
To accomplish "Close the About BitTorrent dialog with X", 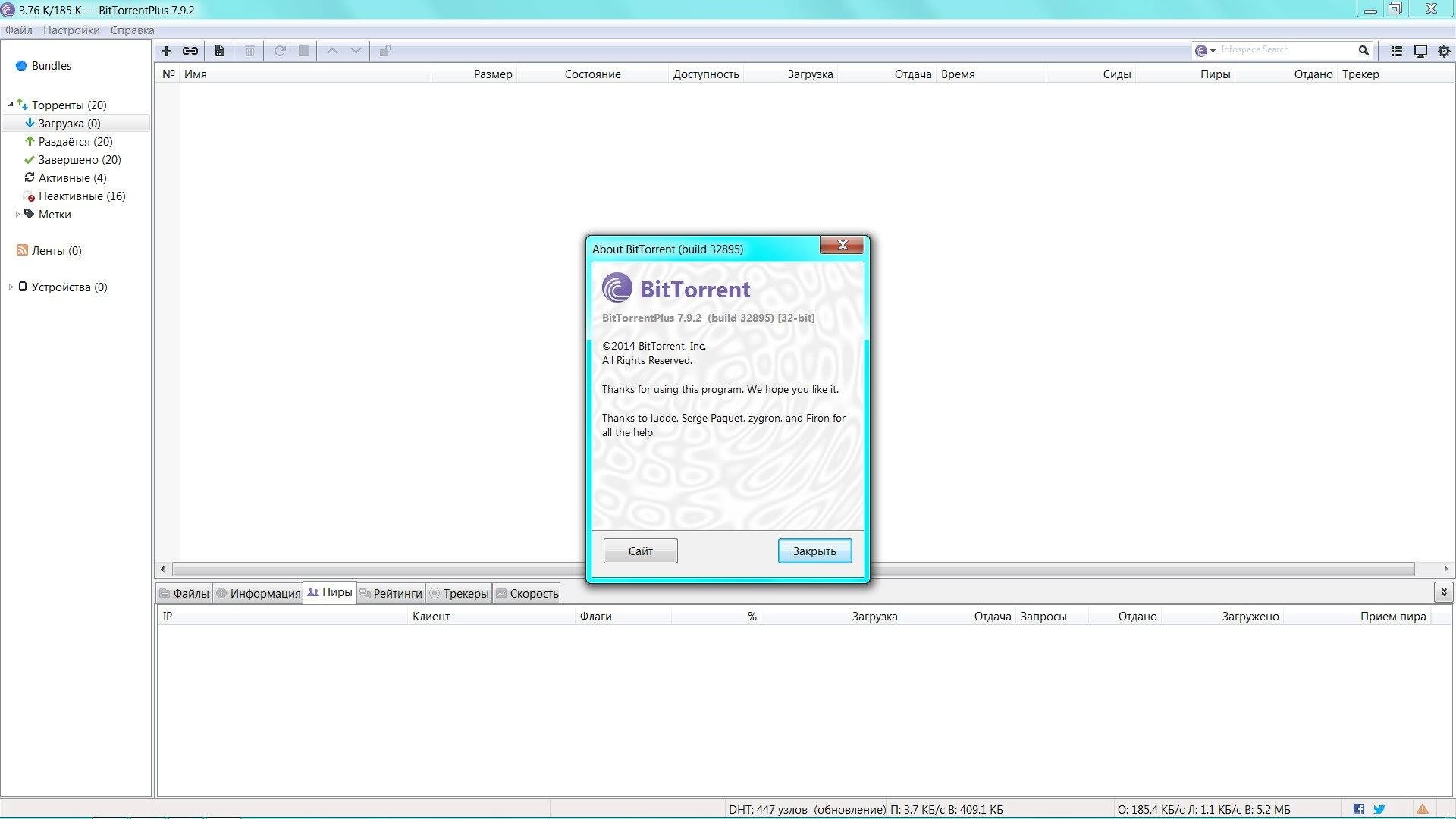I will coord(842,245).
